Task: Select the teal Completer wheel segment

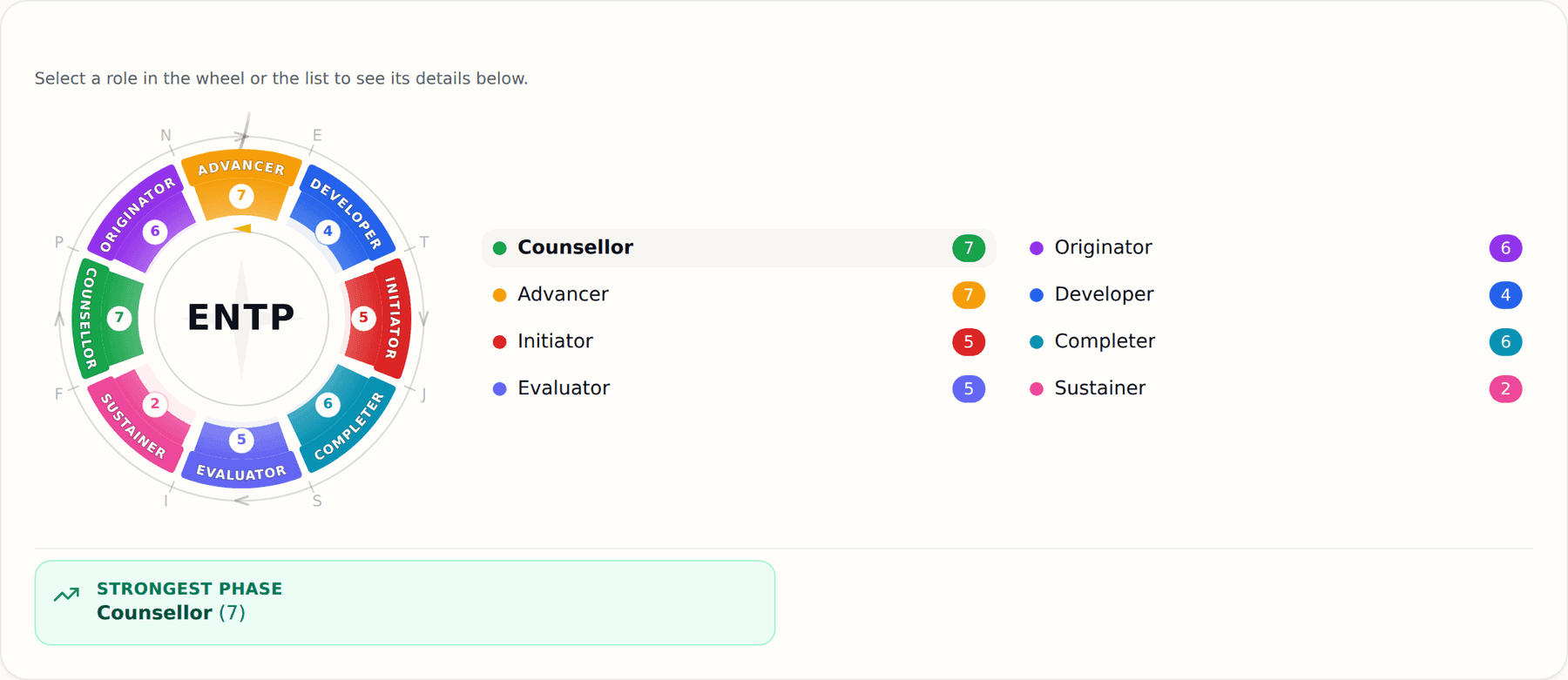Action: 342,418
